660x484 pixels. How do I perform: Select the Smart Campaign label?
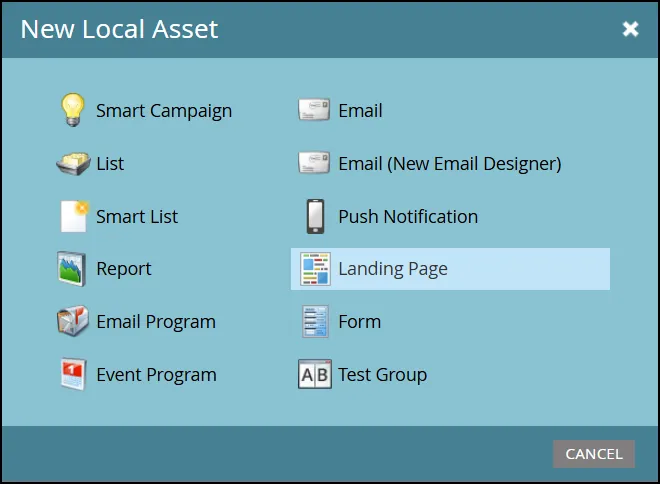pyautogui.click(x=164, y=111)
